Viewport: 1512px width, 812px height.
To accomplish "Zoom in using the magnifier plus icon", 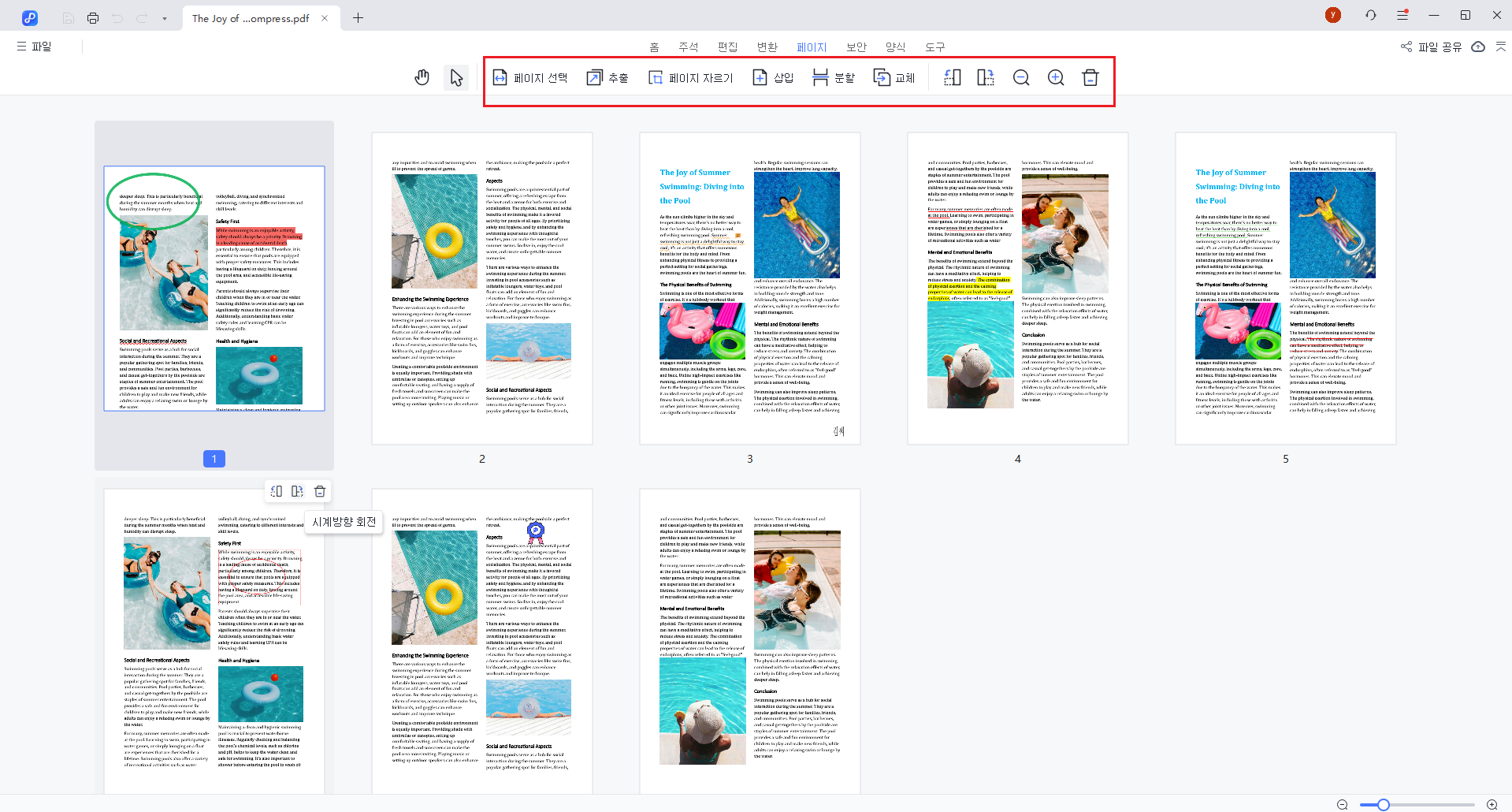I will pos(1056,76).
